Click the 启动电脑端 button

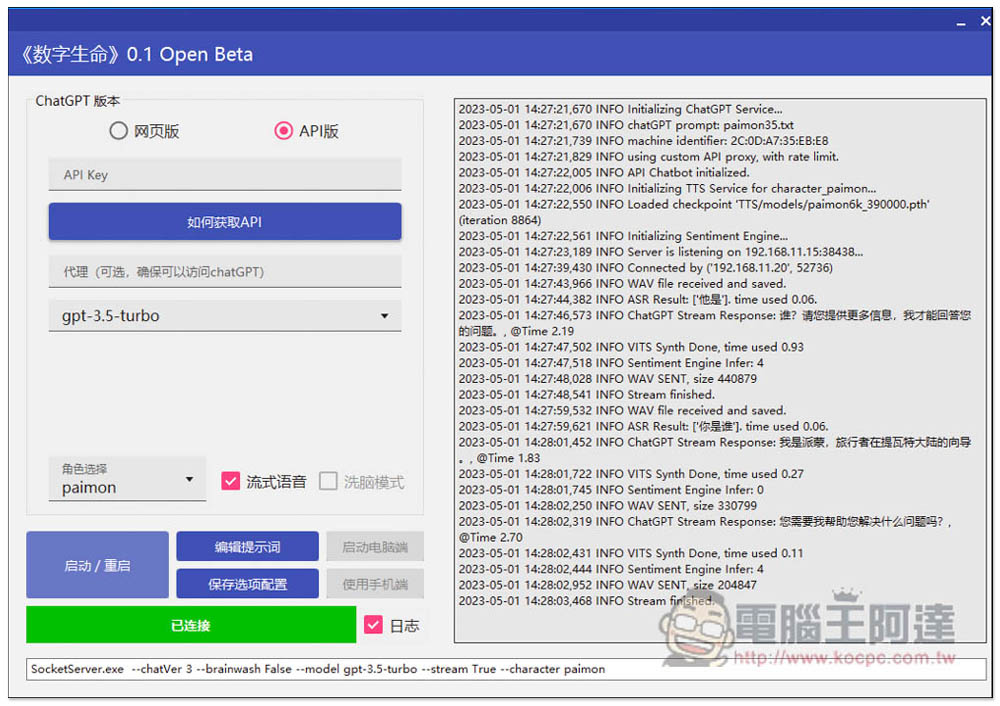click(x=375, y=547)
